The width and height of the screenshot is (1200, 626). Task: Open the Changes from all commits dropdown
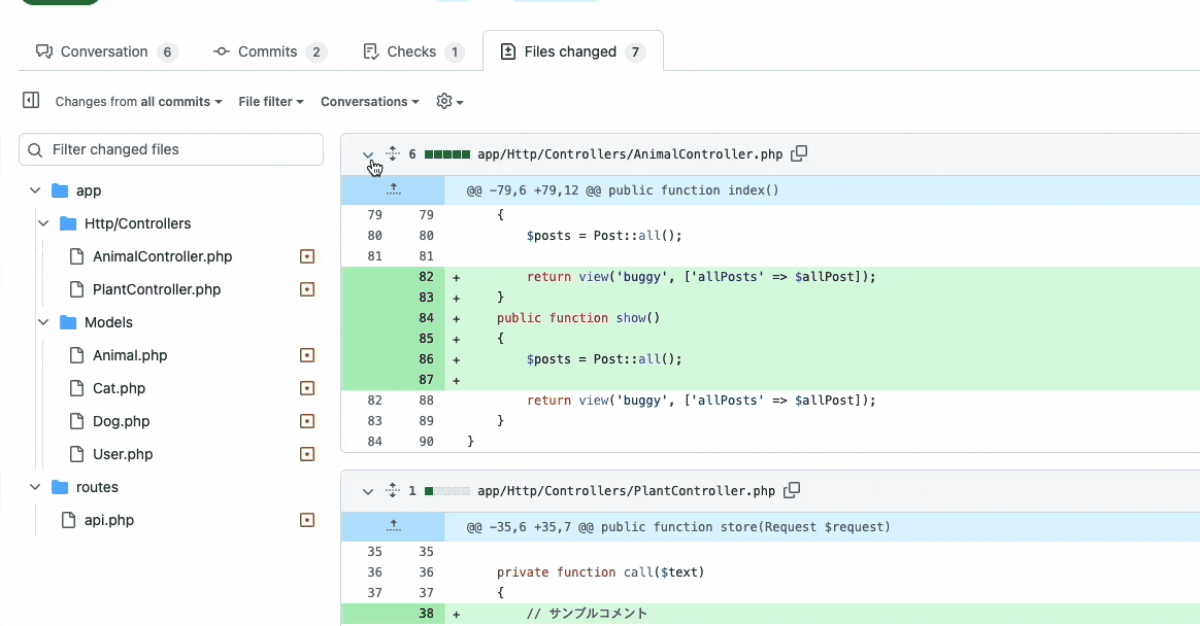pos(139,102)
